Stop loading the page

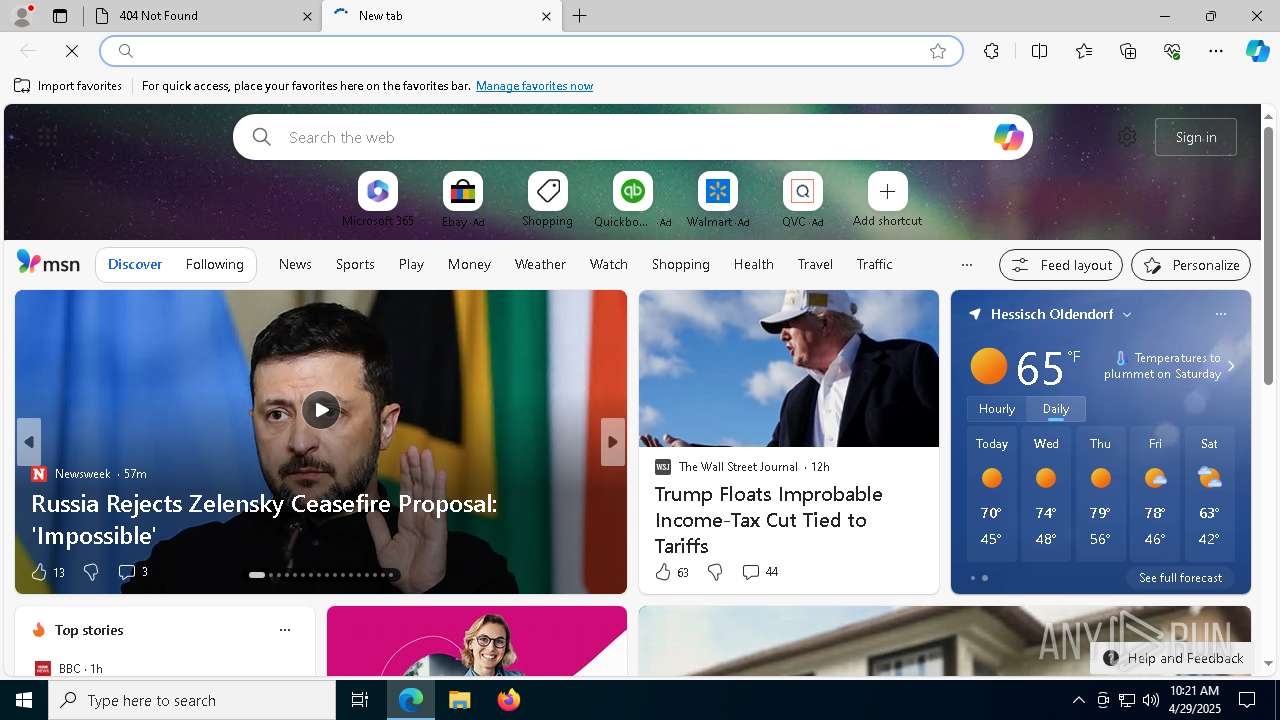point(72,51)
